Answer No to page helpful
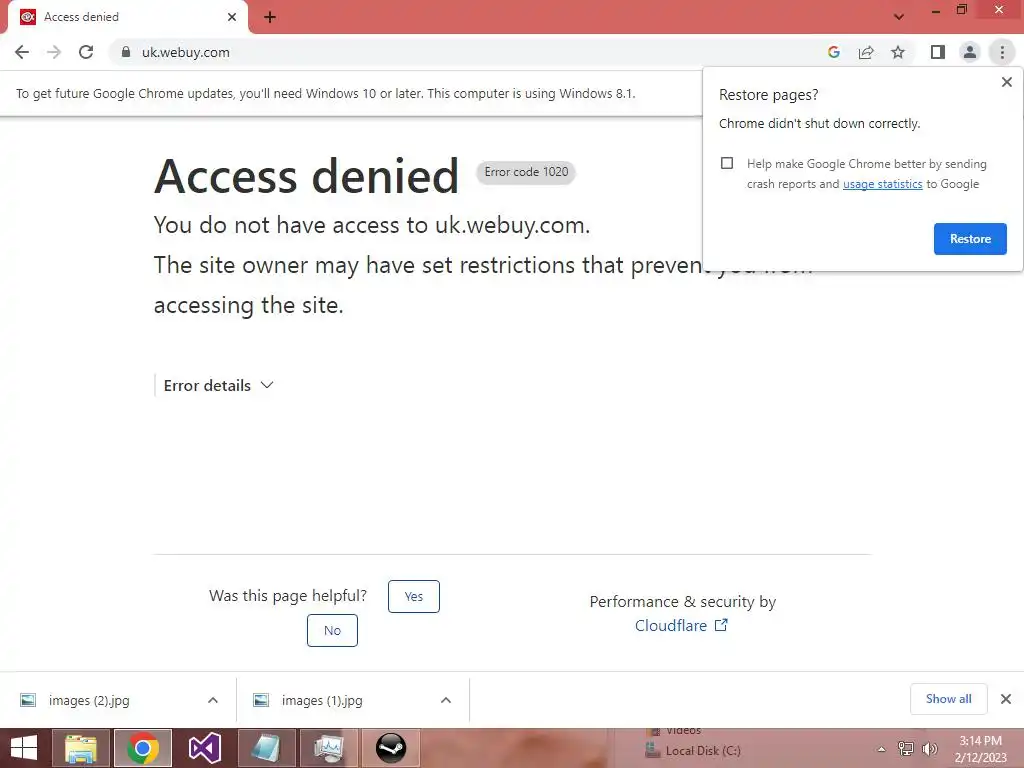This screenshot has height=768, width=1024. 332,631
